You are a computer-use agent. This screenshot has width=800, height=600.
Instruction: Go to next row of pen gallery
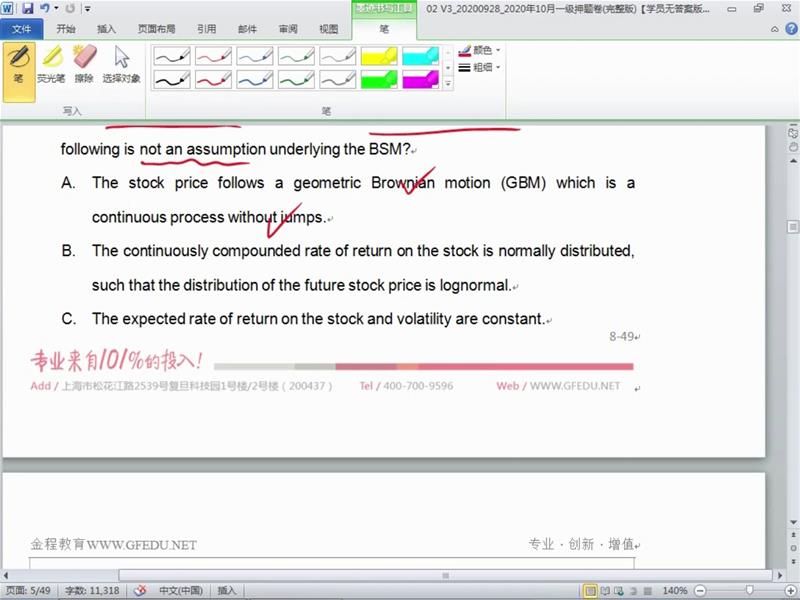click(x=448, y=68)
